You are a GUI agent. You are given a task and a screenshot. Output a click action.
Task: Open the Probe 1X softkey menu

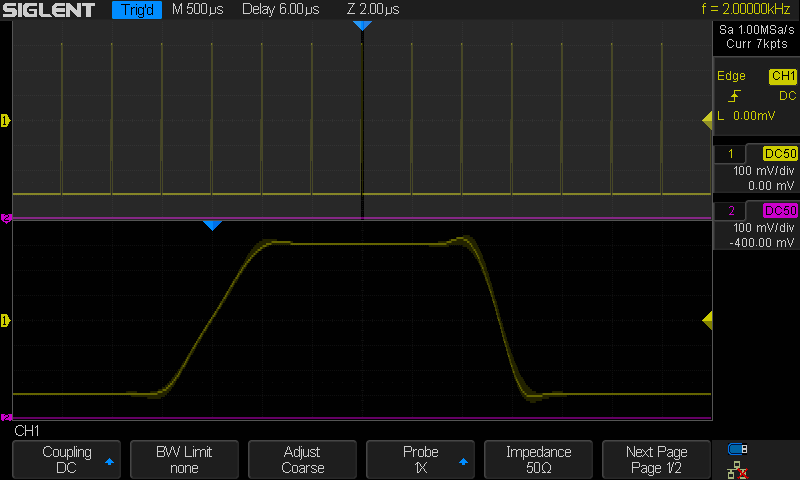[420, 460]
